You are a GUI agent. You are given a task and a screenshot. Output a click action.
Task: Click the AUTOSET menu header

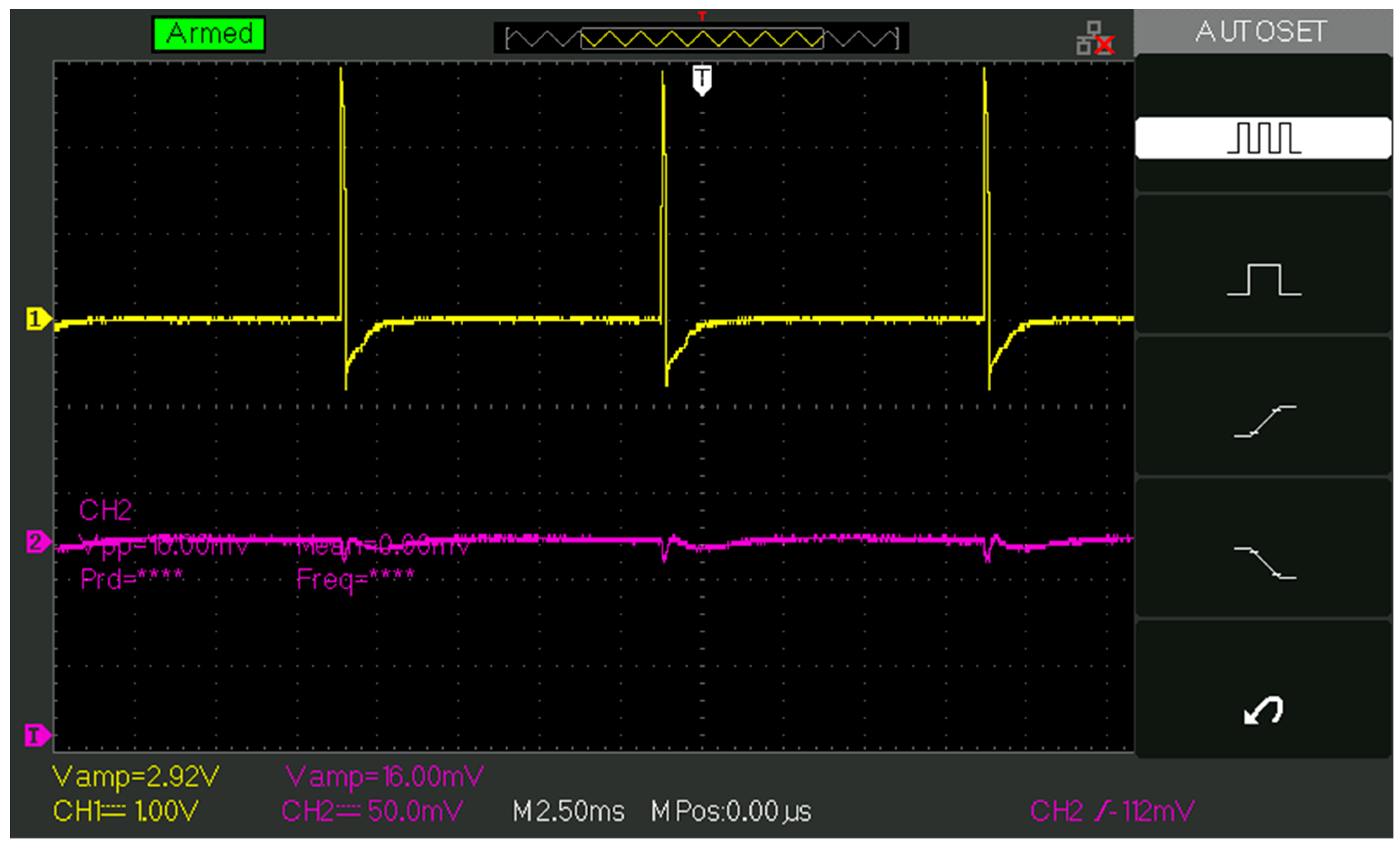pyautogui.click(x=1261, y=31)
